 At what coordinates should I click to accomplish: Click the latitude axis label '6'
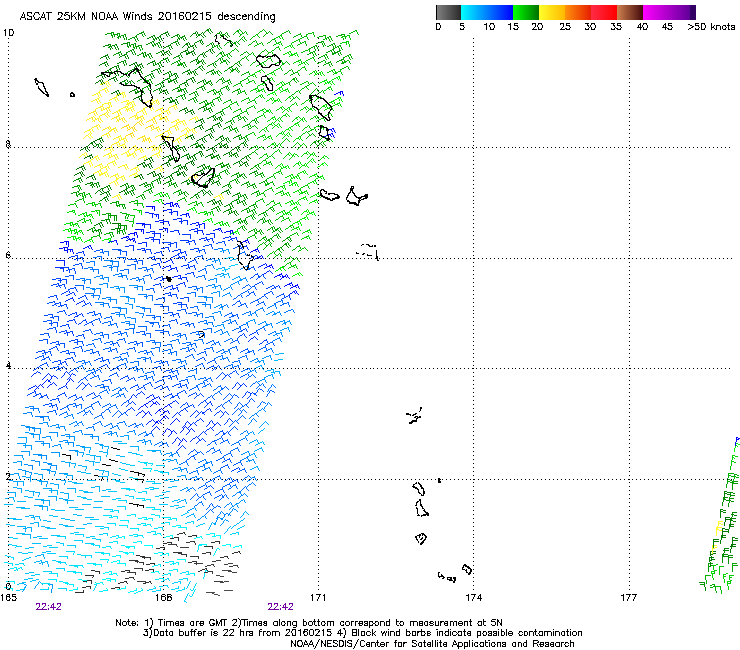point(8,255)
